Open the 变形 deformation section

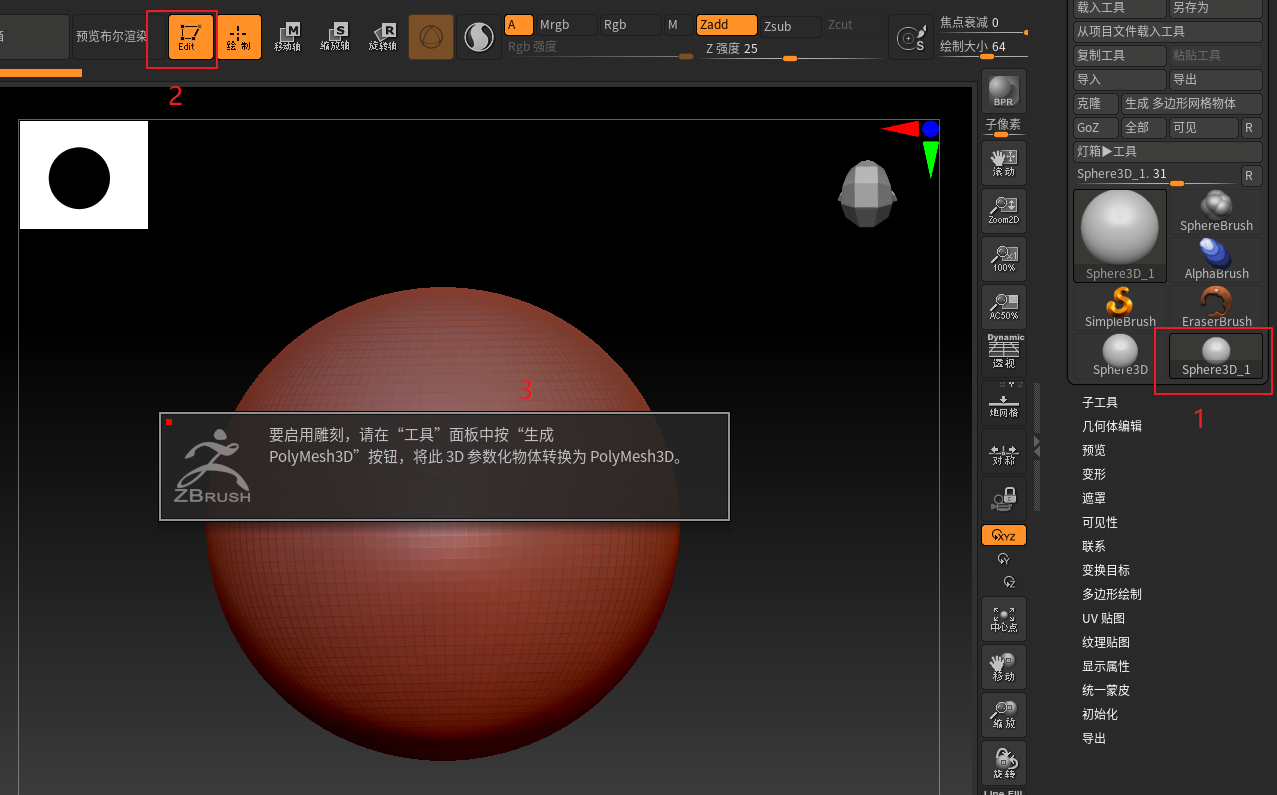click(1094, 474)
